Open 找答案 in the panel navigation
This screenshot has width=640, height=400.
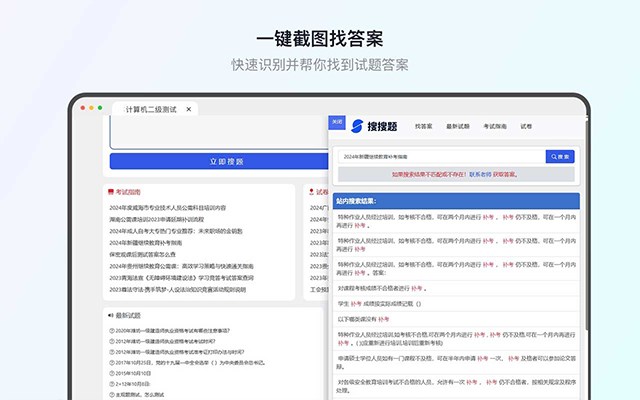pyautogui.click(x=423, y=127)
